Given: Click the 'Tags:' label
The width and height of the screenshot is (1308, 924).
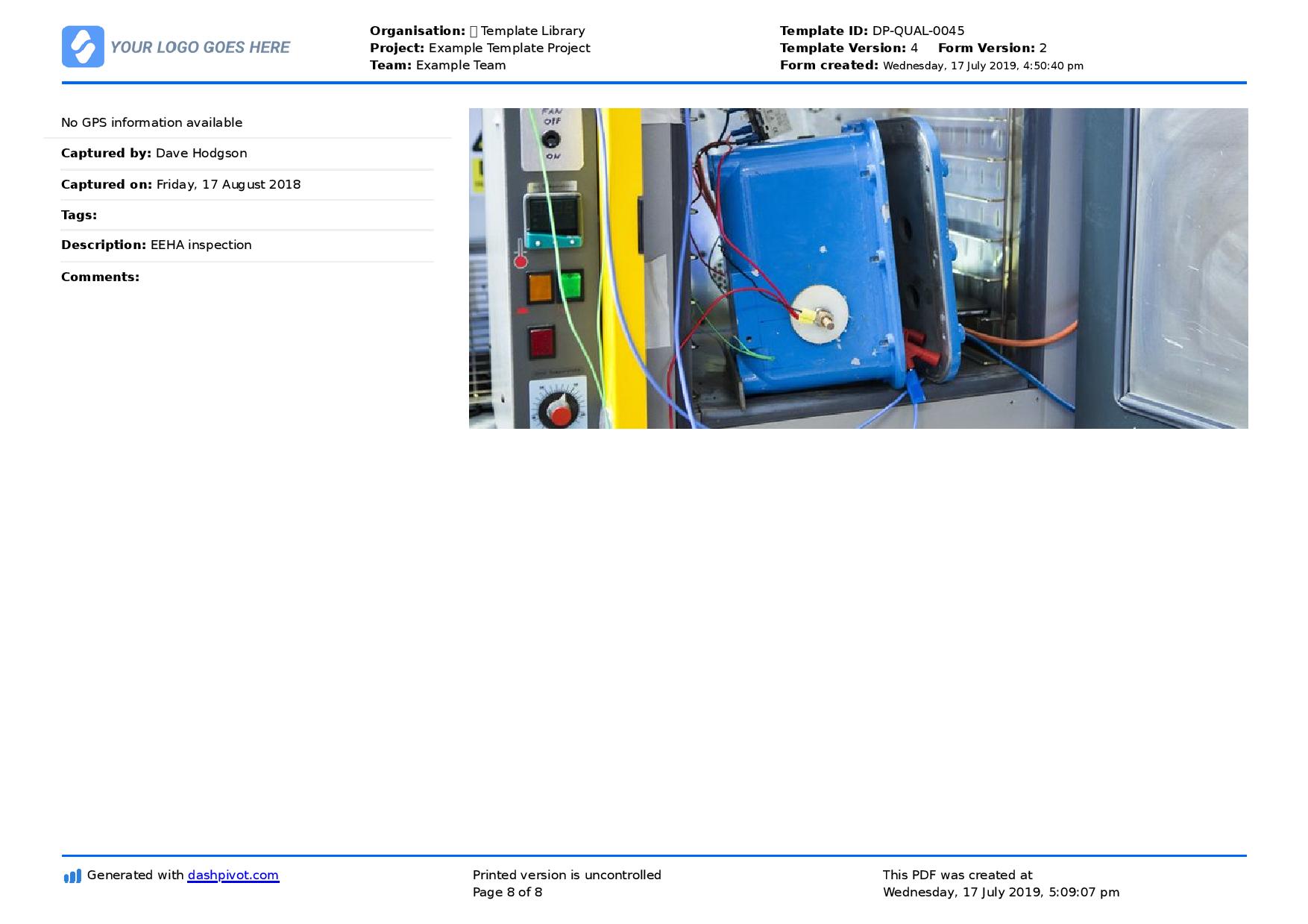Looking at the screenshot, I should coord(79,215).
